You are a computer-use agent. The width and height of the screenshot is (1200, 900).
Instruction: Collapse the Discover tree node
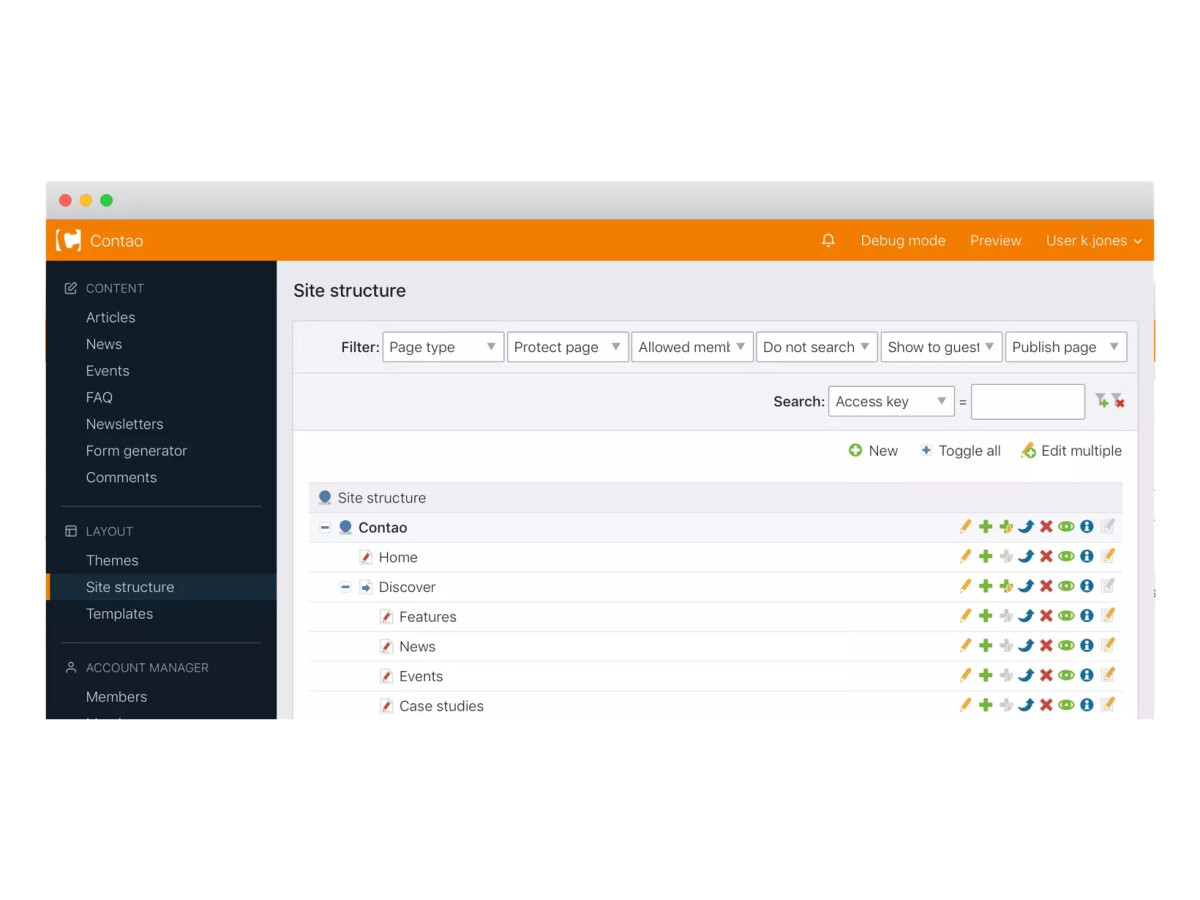click(x=345, y=587)
